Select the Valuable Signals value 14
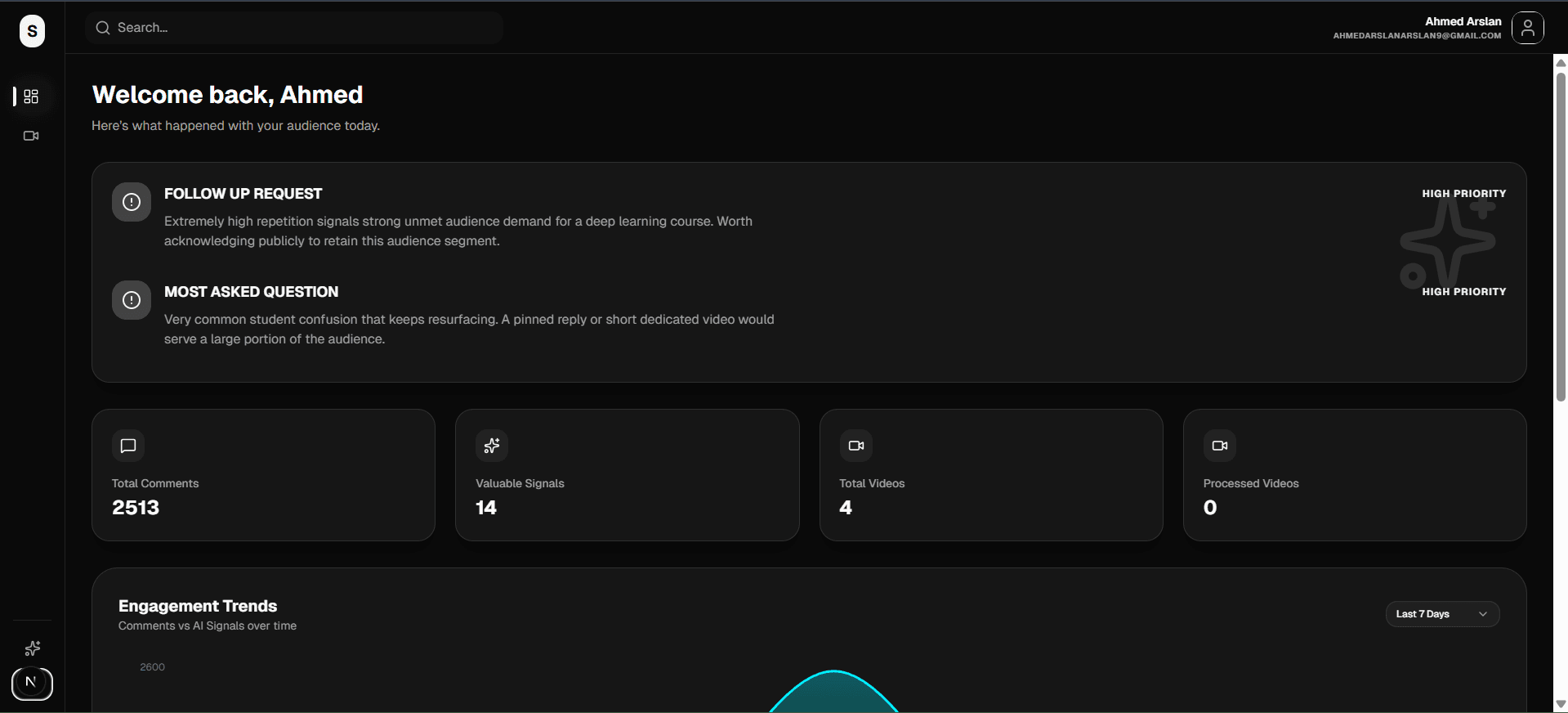The width and height of the screenshot is (1568, 713). coord(486,508)
